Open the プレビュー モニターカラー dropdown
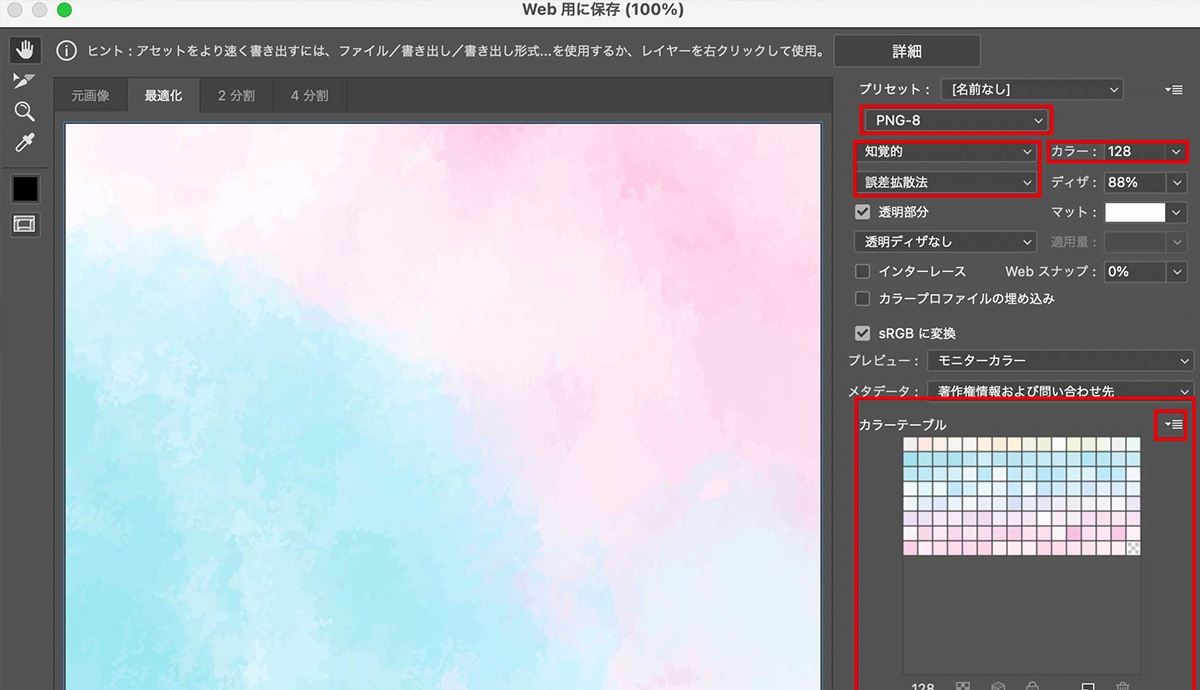The height and width of the screenshot is (690, 1200). tap(1061, 361)
